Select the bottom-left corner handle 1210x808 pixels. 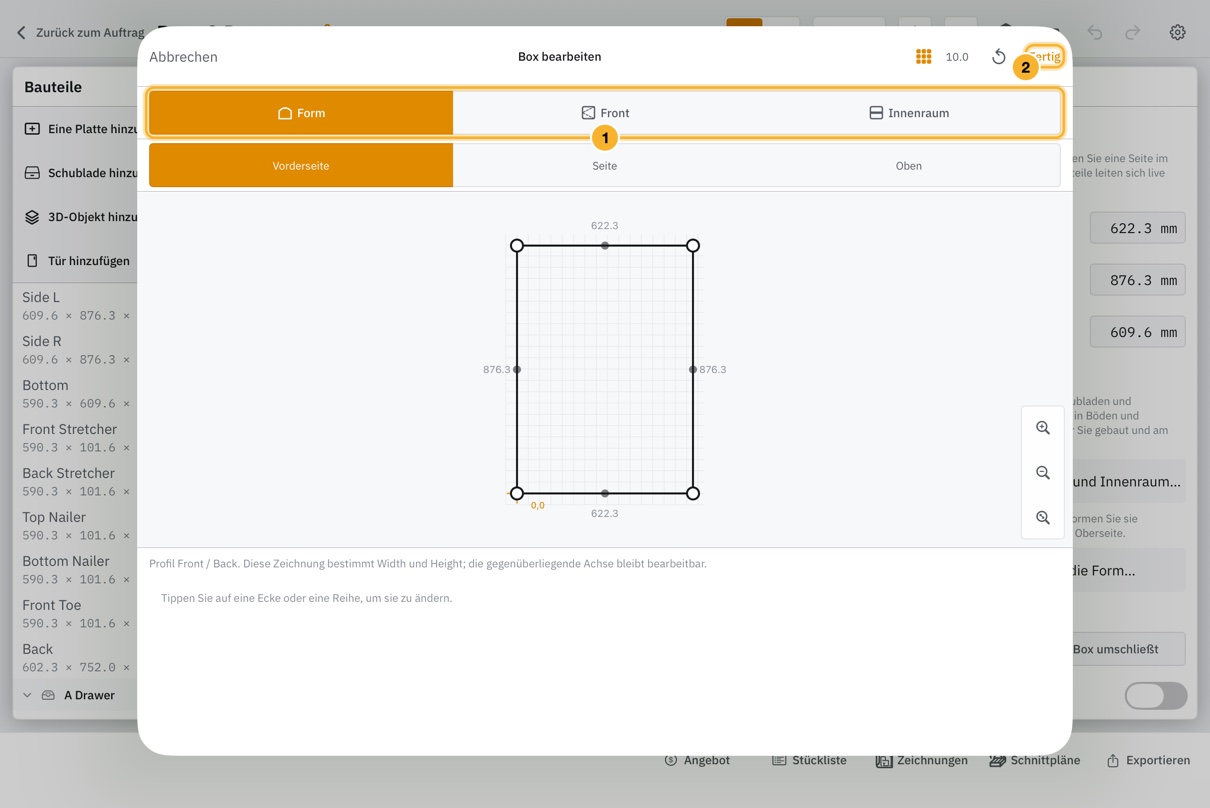(517, 493)
